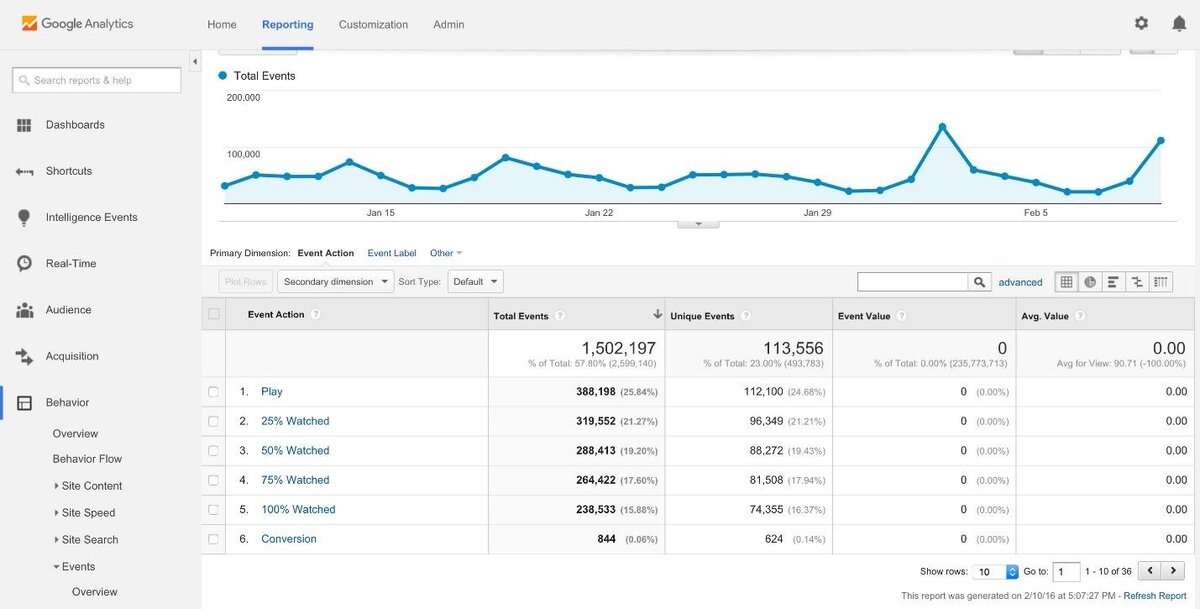Click the highest peak point on chart
The width and height of the screenshot is (1200, 609).
[x=942, y=127]
